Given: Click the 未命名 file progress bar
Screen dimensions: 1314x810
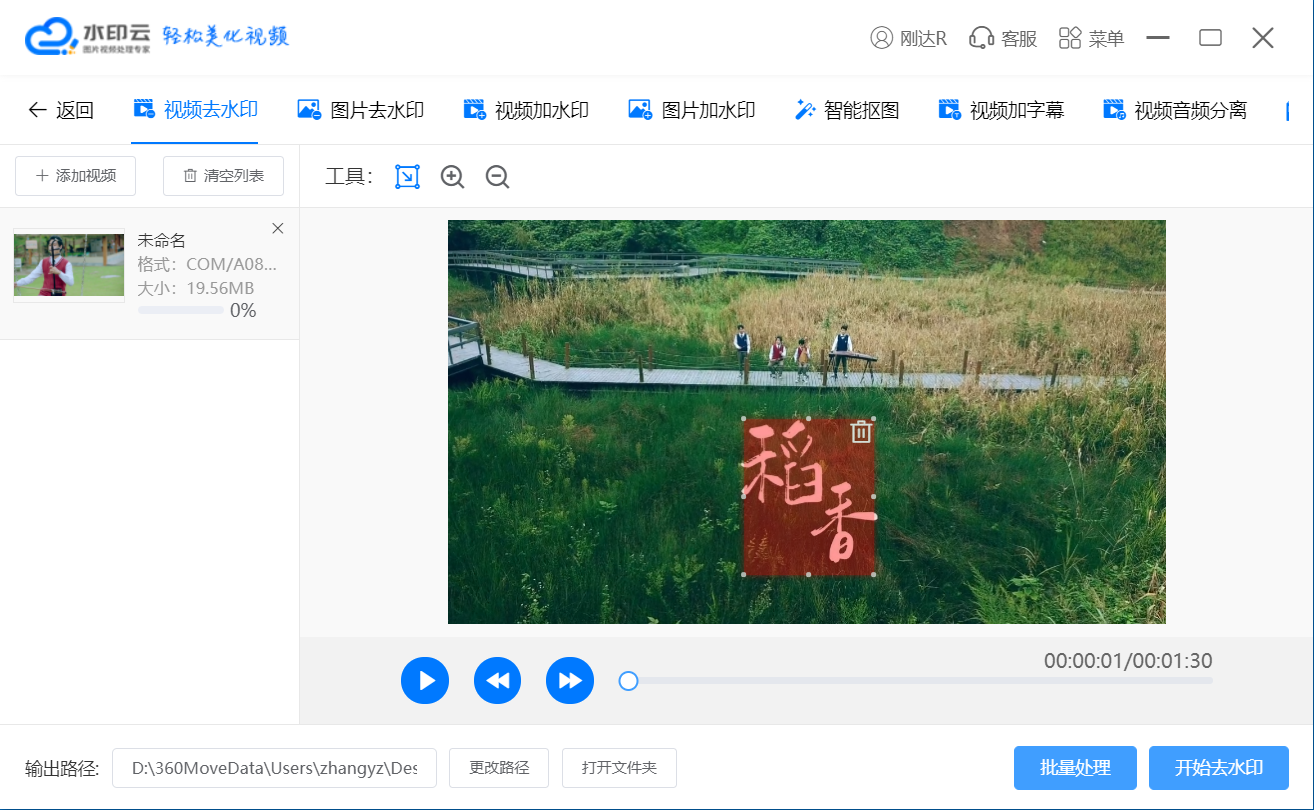Looking at the screenshot, I should 181,311.
